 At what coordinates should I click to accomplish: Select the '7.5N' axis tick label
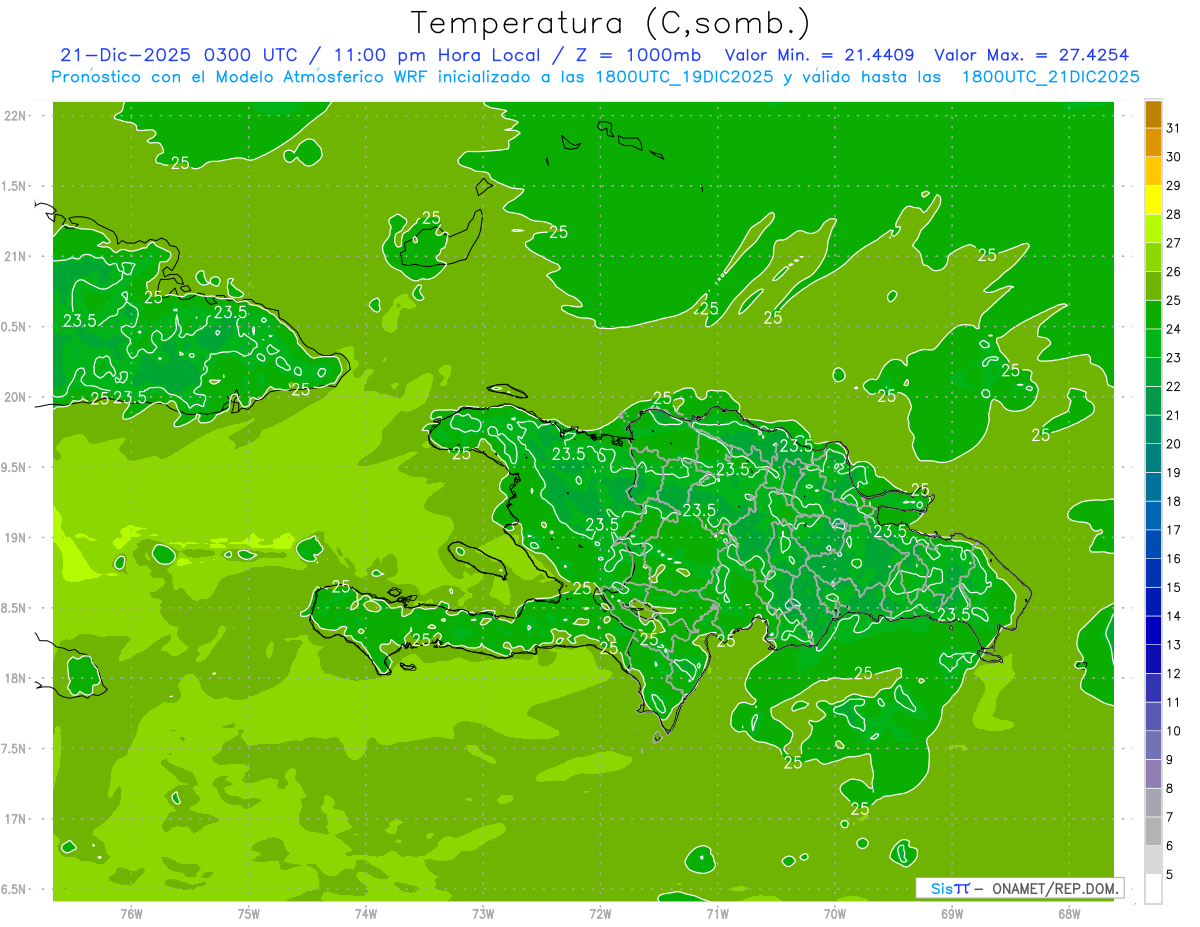[15, 749]
